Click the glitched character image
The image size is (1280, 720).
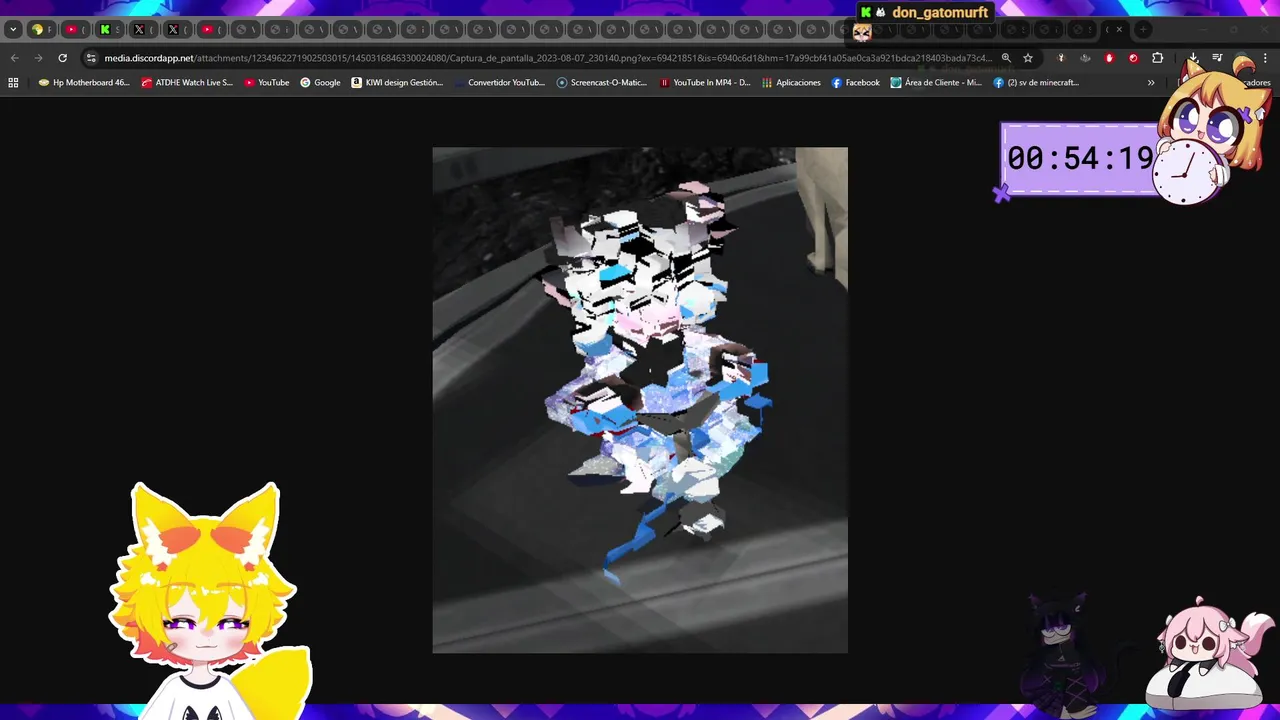(640, 400)
